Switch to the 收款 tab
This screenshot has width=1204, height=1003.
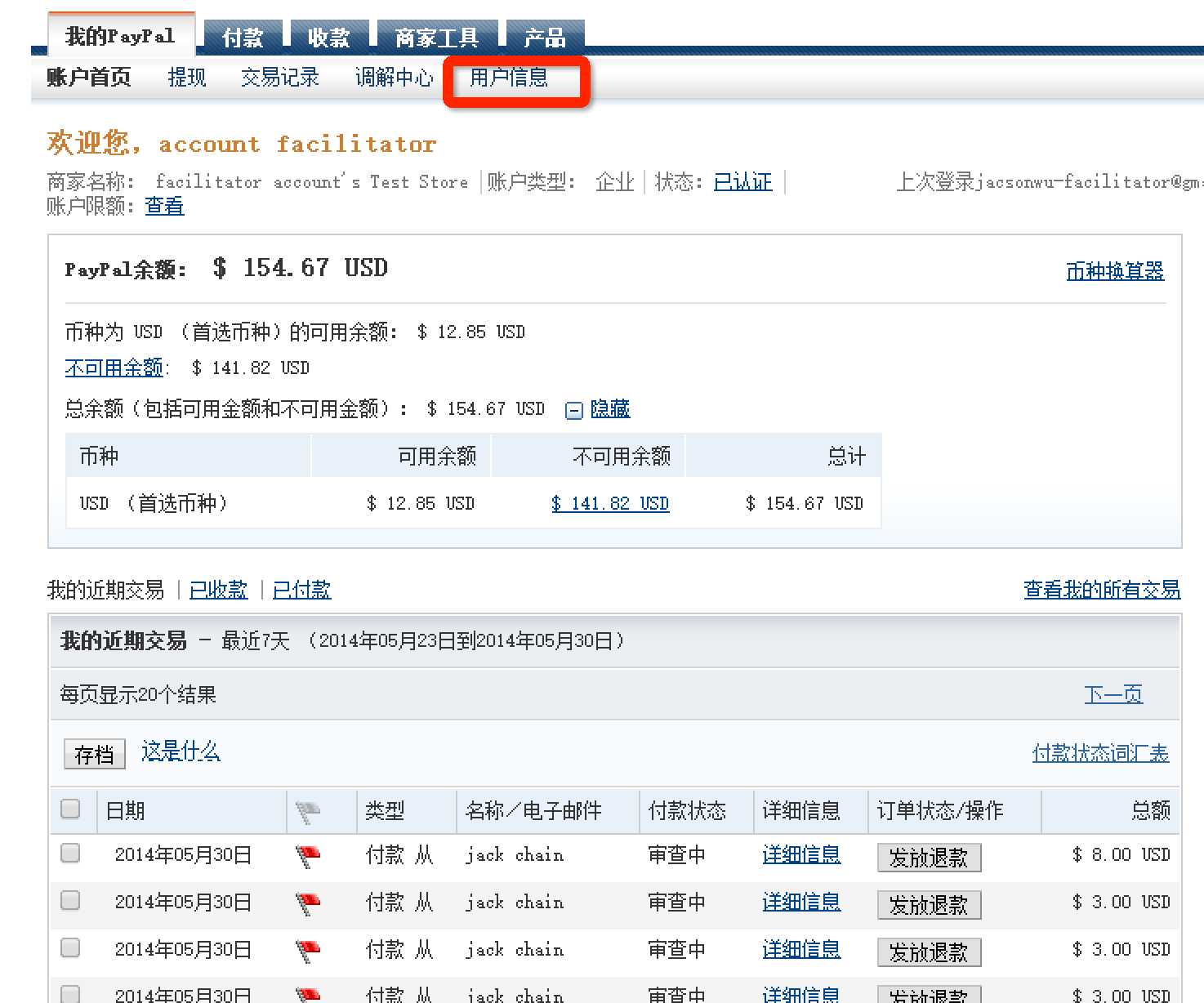click(329, 38)
